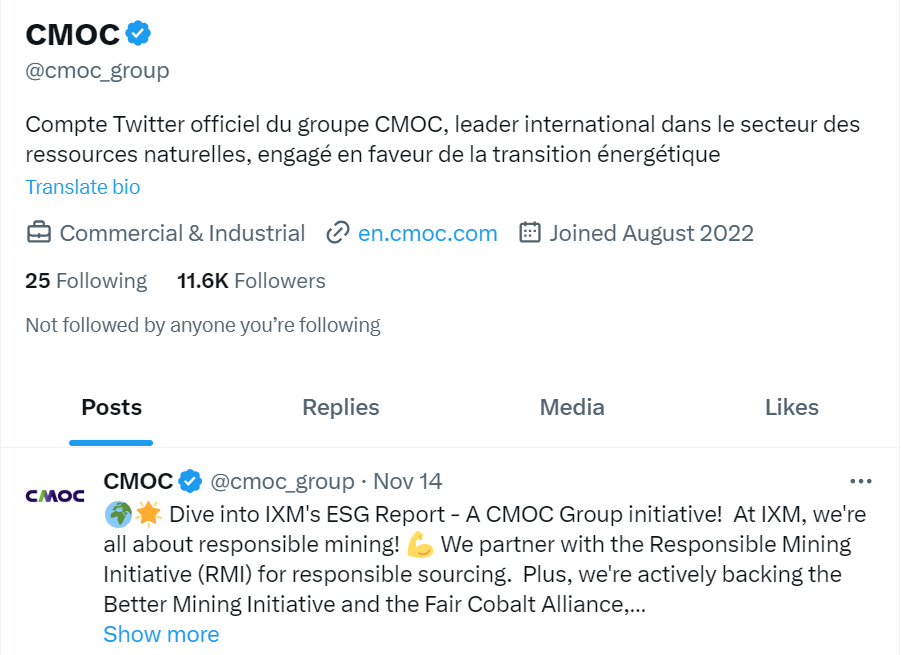The height and width of the screenshot is (655, 901).
Task: Click the calendar icon beside Joined August 2022
Action: (x=530, y=234)
